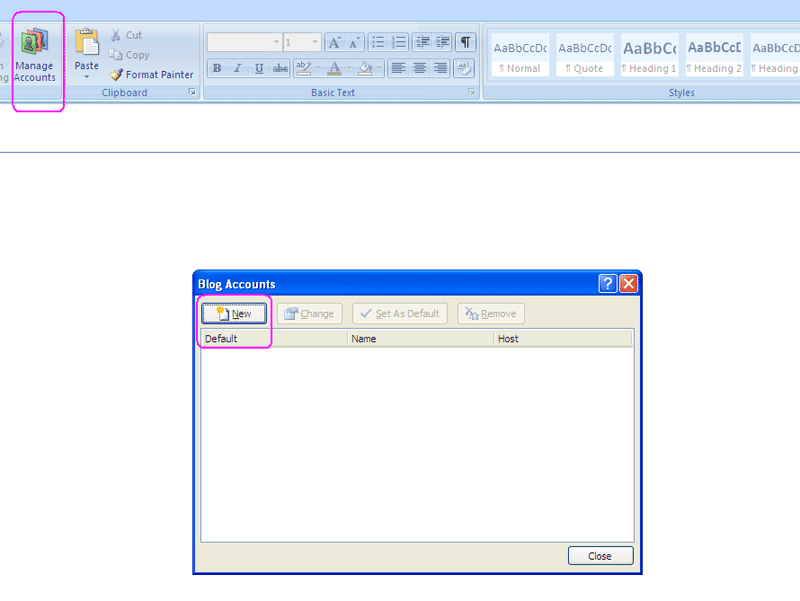Apply the Heading 1 style
Screen dimensions: 800x601
pyautogui.click(x=649, y=55)
